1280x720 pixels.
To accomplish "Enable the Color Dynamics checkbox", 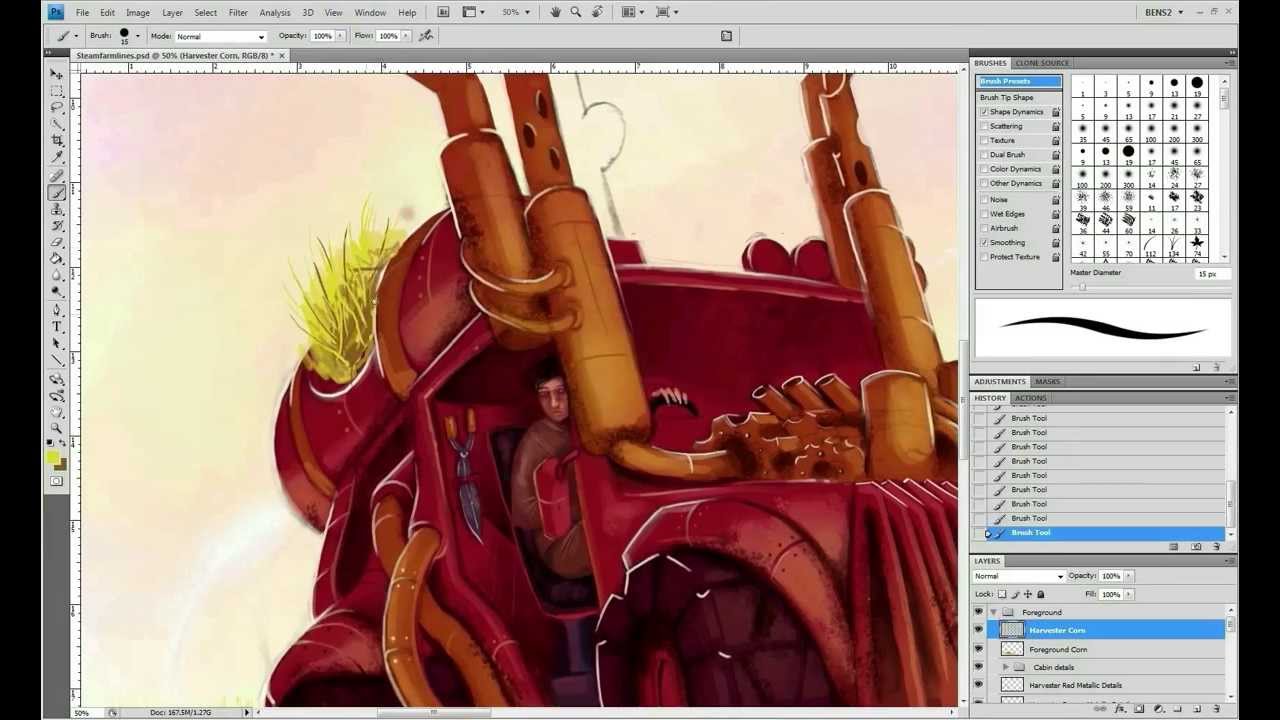I will tap(984, 169).
